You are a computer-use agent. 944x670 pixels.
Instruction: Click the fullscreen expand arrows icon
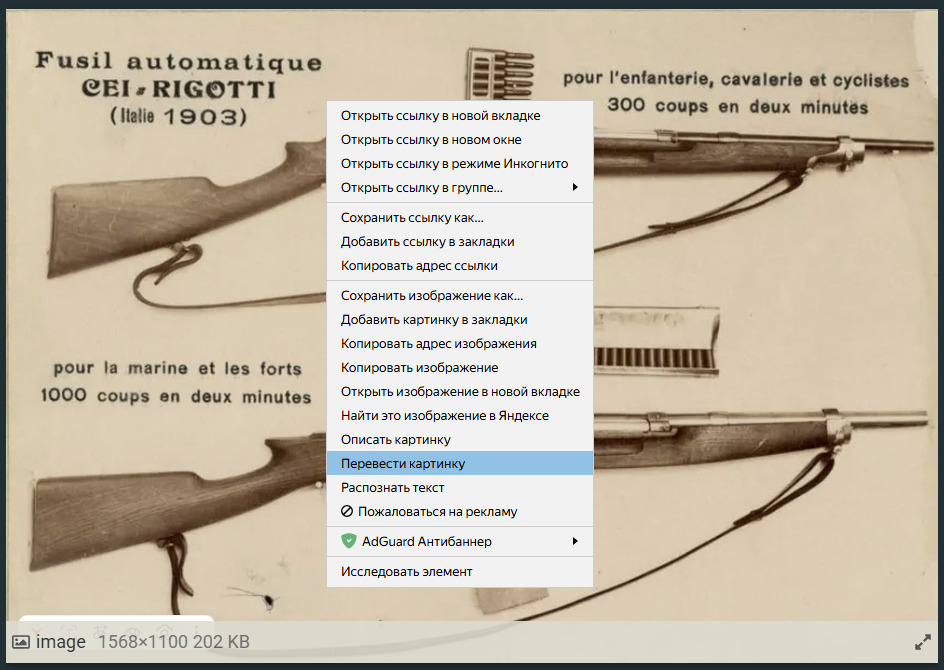tap(923, 642)
